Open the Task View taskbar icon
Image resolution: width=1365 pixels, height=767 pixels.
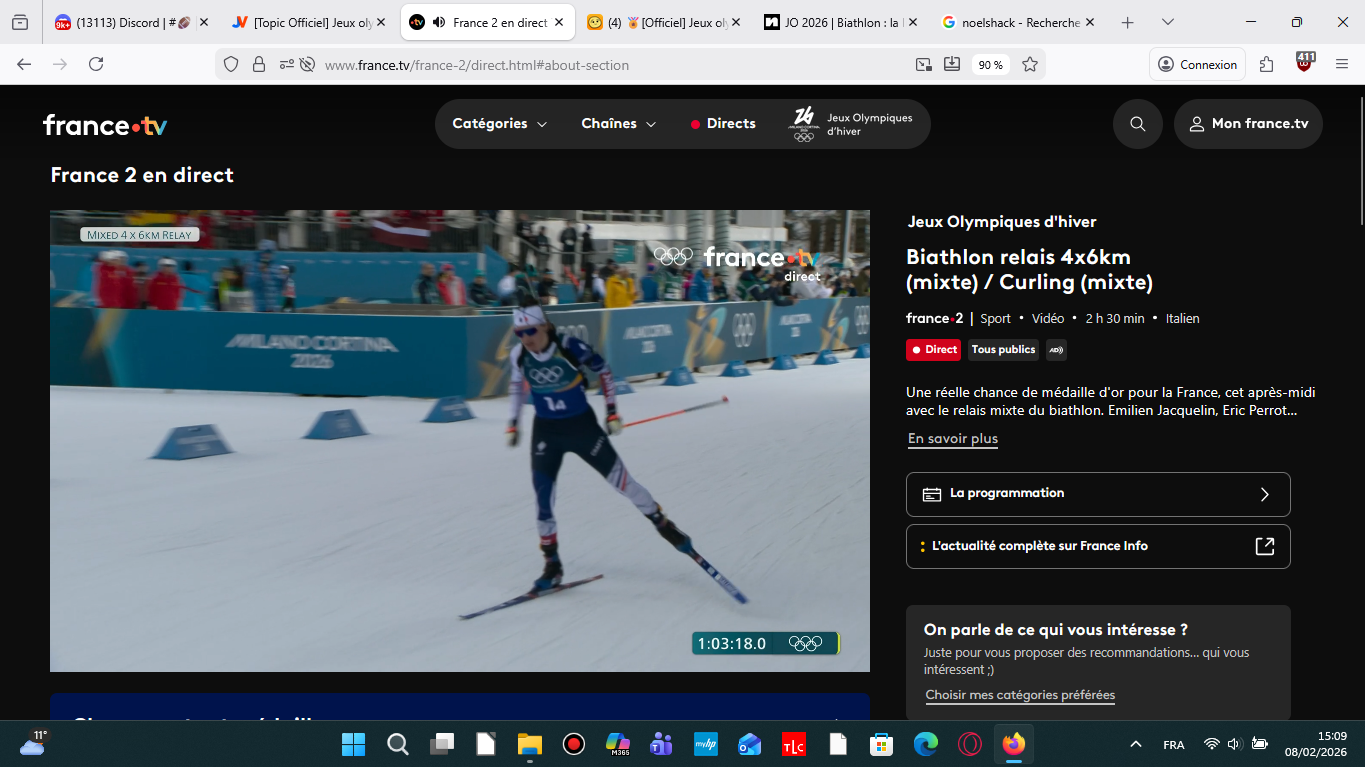click(x=441, y=744)
